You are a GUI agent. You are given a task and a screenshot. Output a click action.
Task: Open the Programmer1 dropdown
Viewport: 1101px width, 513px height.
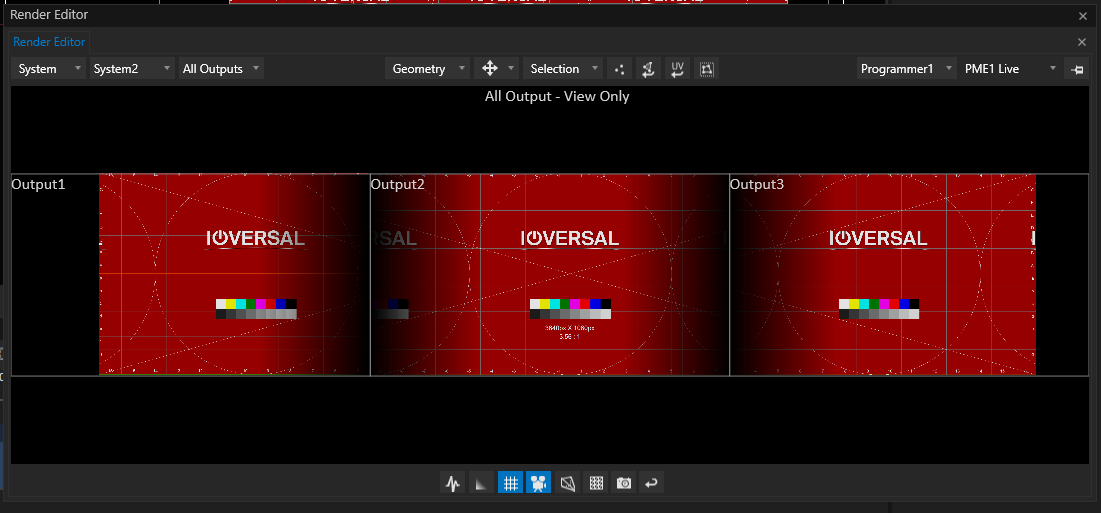(x=906, y=69)
